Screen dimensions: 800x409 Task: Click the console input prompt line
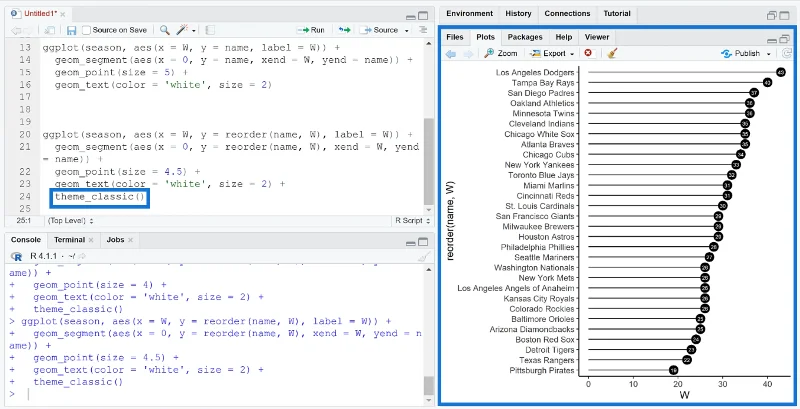pos(214,394)
